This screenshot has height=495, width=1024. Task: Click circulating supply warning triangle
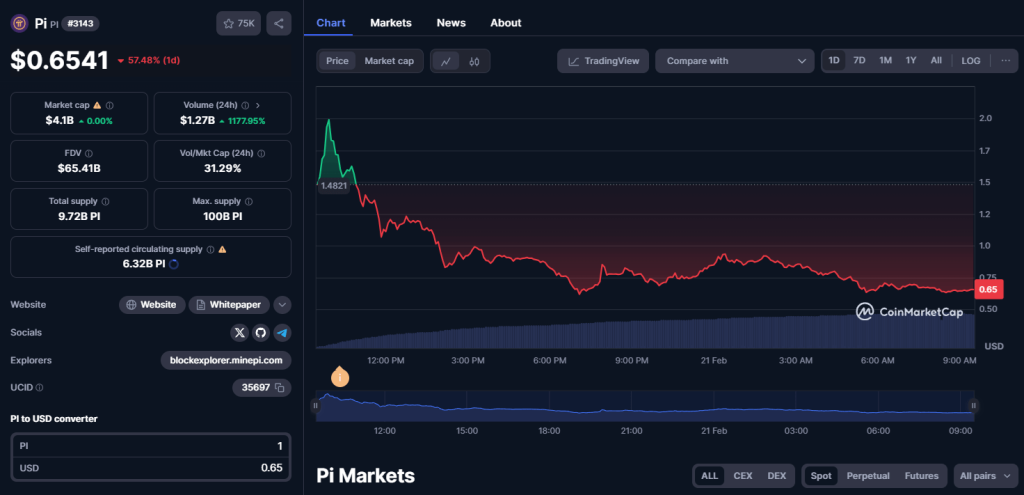coord(222,249)
